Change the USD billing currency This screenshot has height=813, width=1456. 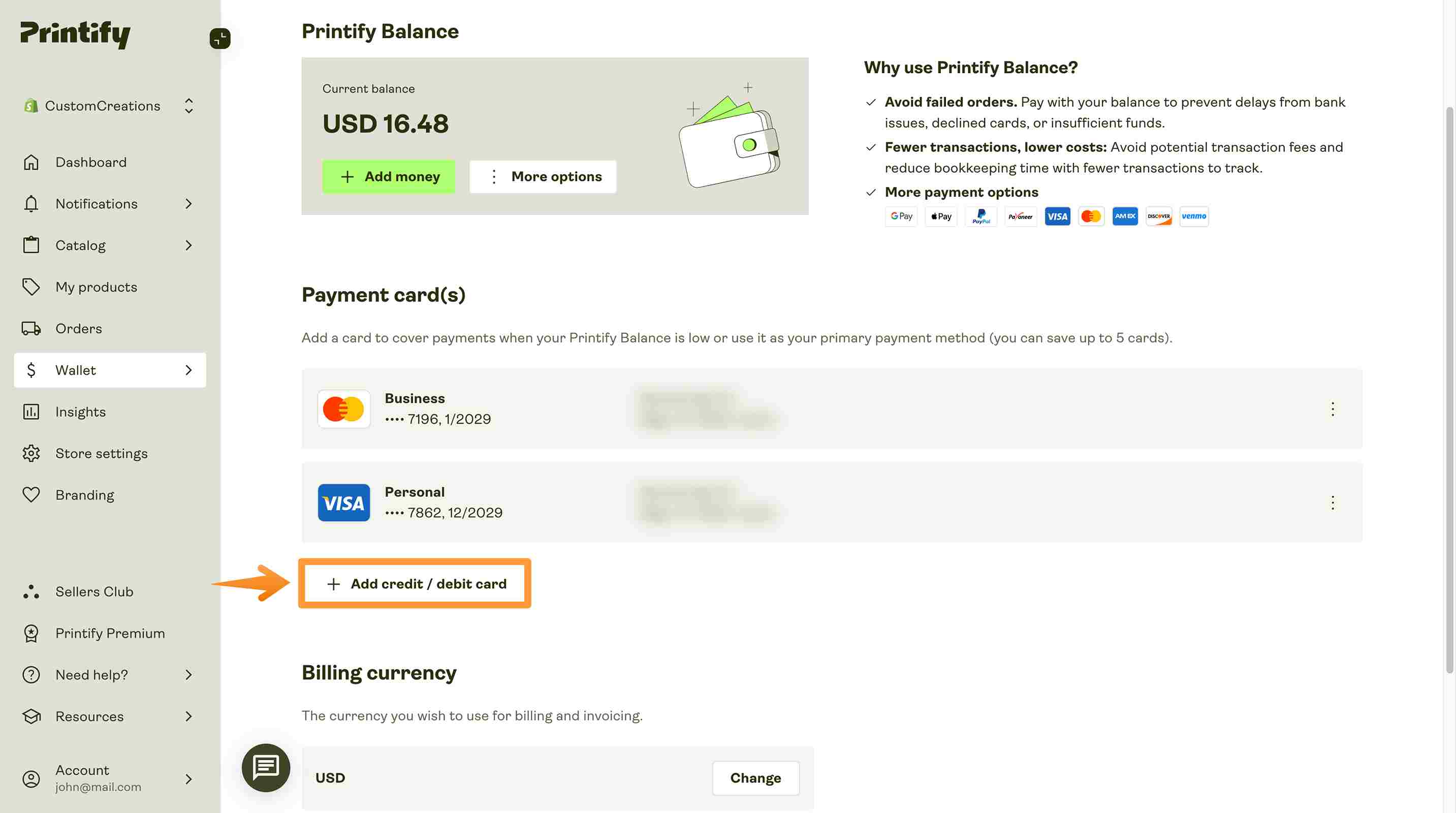[756, 778]
